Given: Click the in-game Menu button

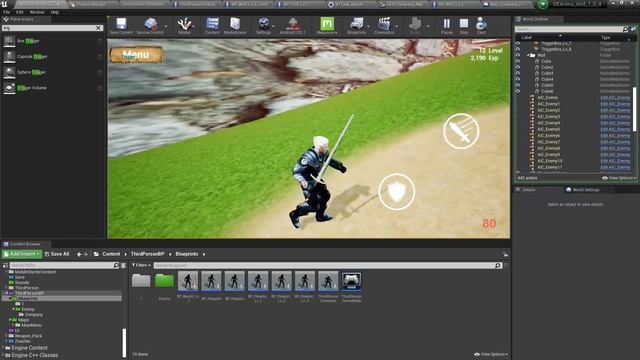Looking at the screenshot, I should click(136, 55).
